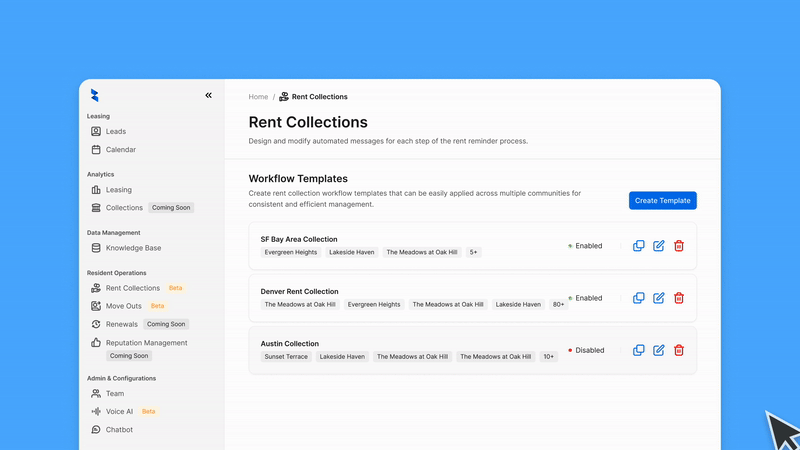This screenshot has width=800, height=450.
Task: Expand the 10+ communities tag
Action: (x=548, y=357)
